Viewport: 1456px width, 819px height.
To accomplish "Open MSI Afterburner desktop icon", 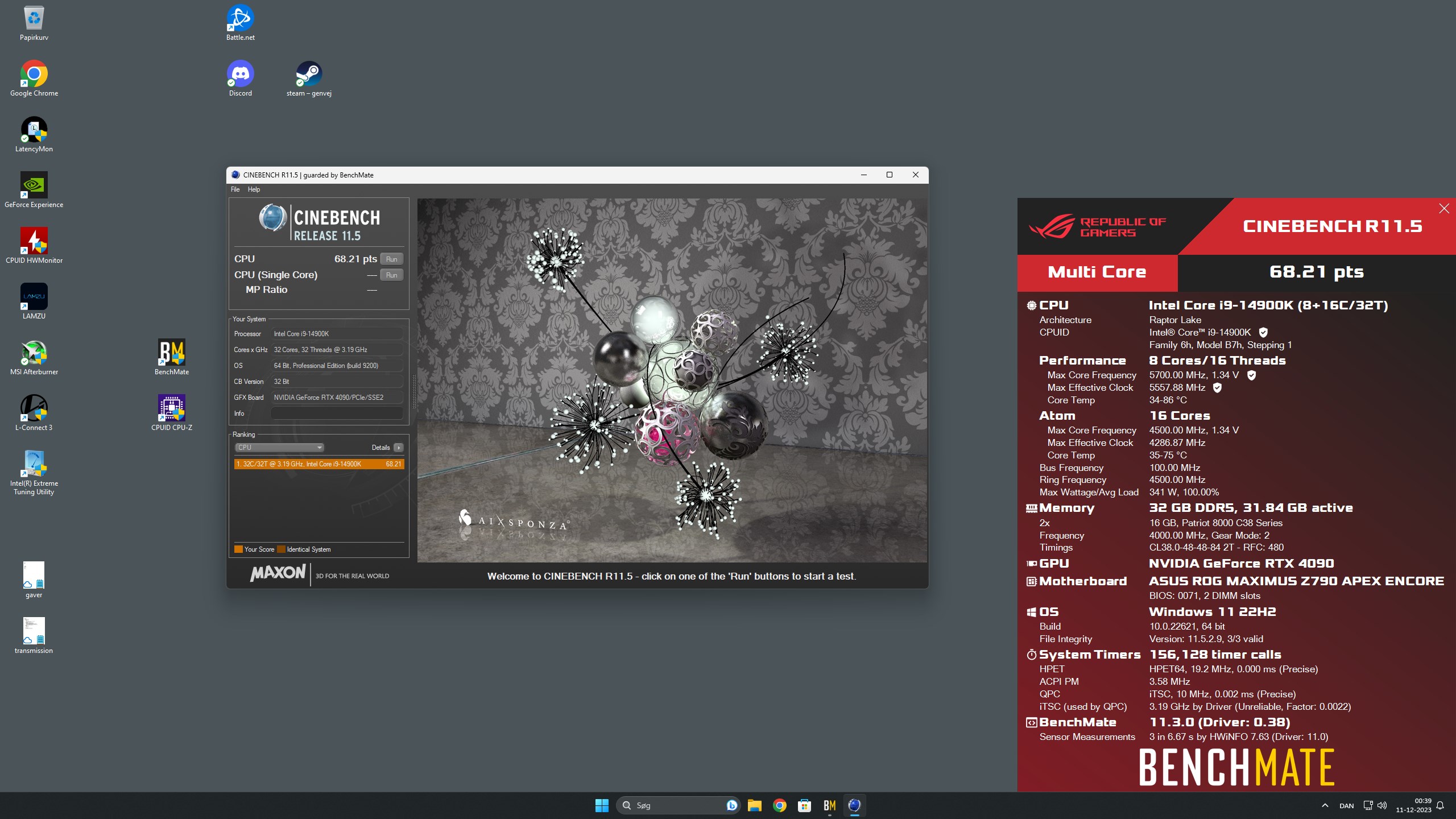I will tap(34, 357).
